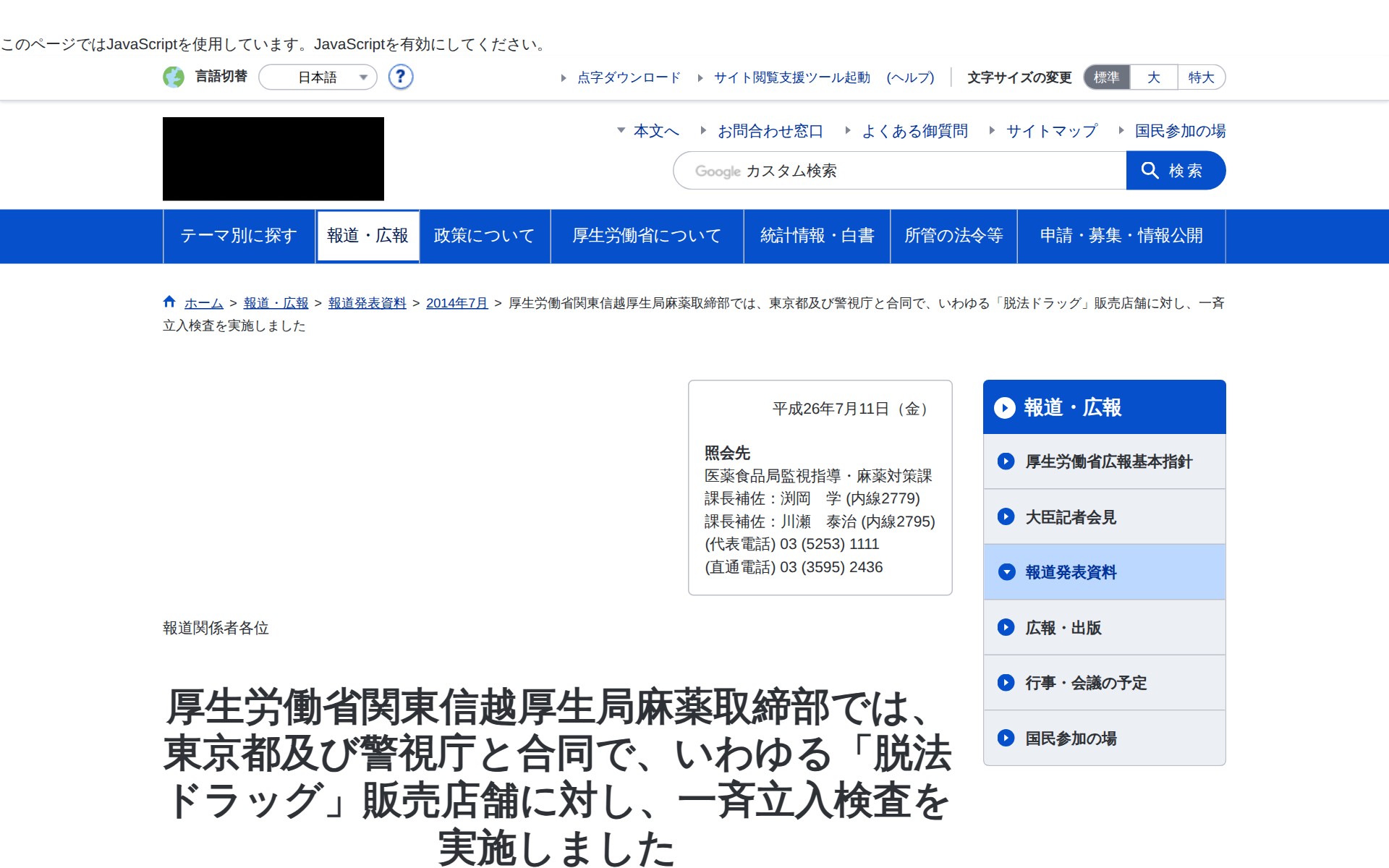Collapse the 報道発表資料 sidebar section
This screenshot has width=1389, height=868.
coord(1006,572)
